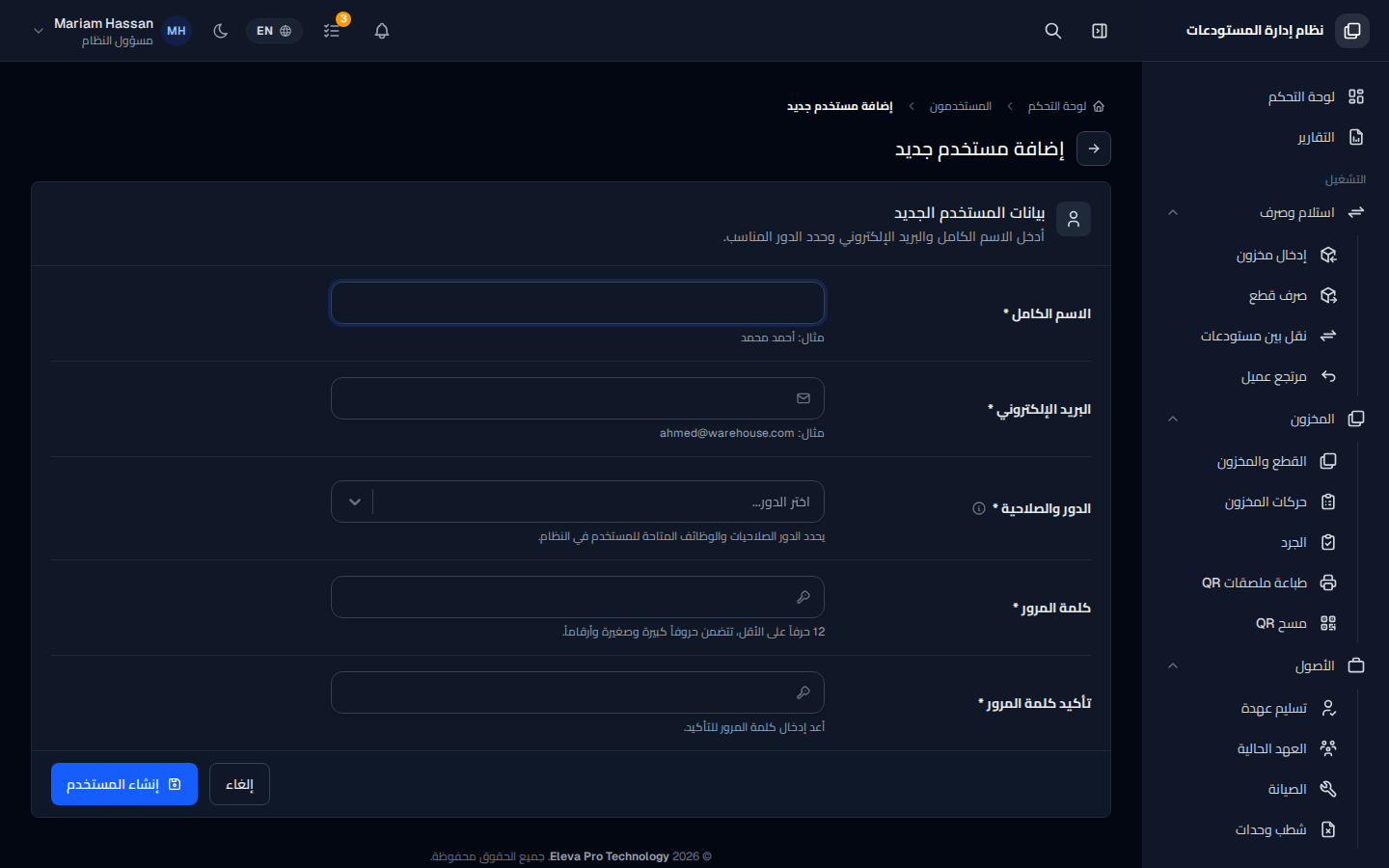Collapse the الأصول sidebar group chevron
Screen dimensions: 1389x868
click(1173, 665)
